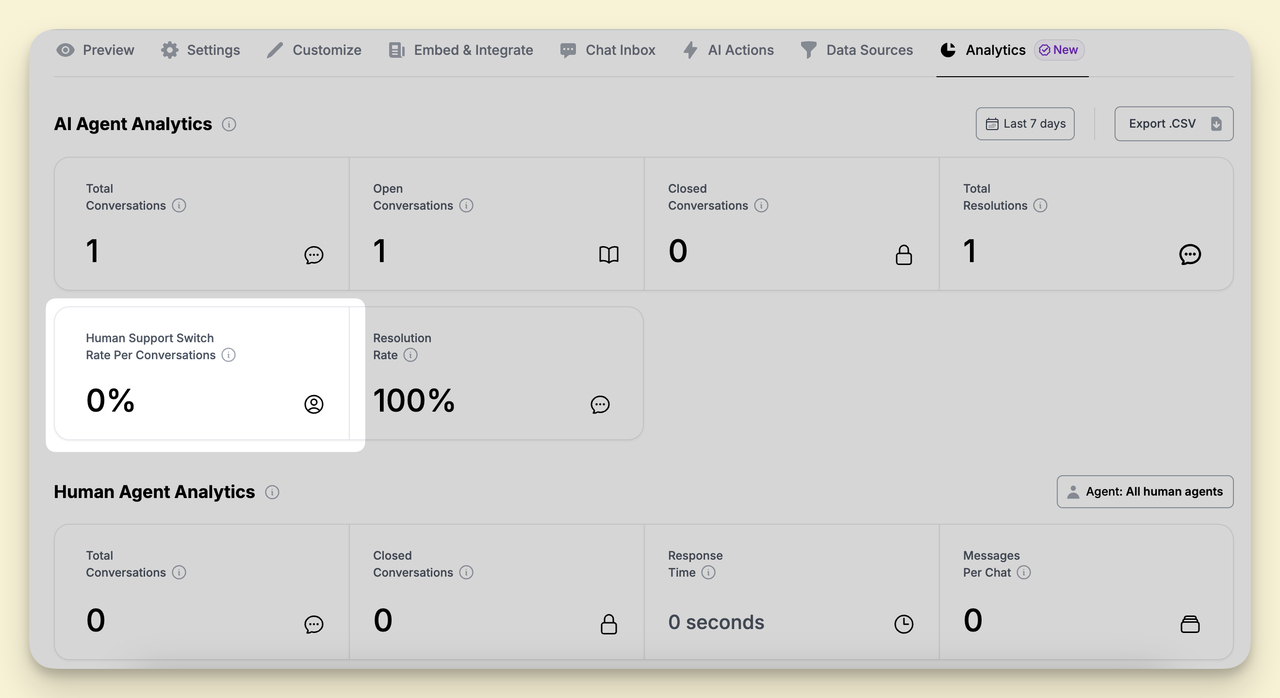
Task: Click info icon beside Response Time
Action: point(708,572)
